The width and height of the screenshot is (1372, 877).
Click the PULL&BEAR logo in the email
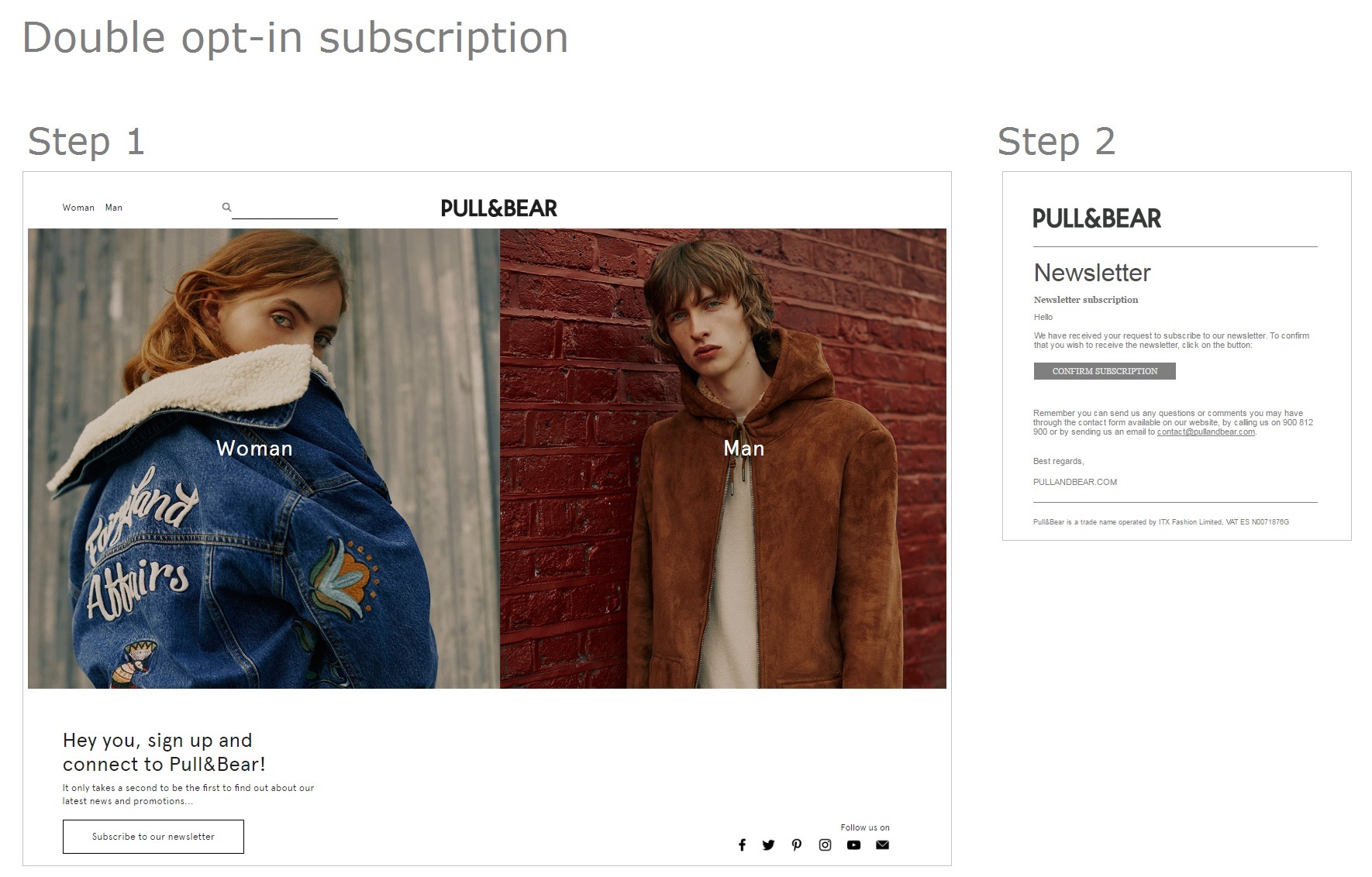tap(1097, 218)
